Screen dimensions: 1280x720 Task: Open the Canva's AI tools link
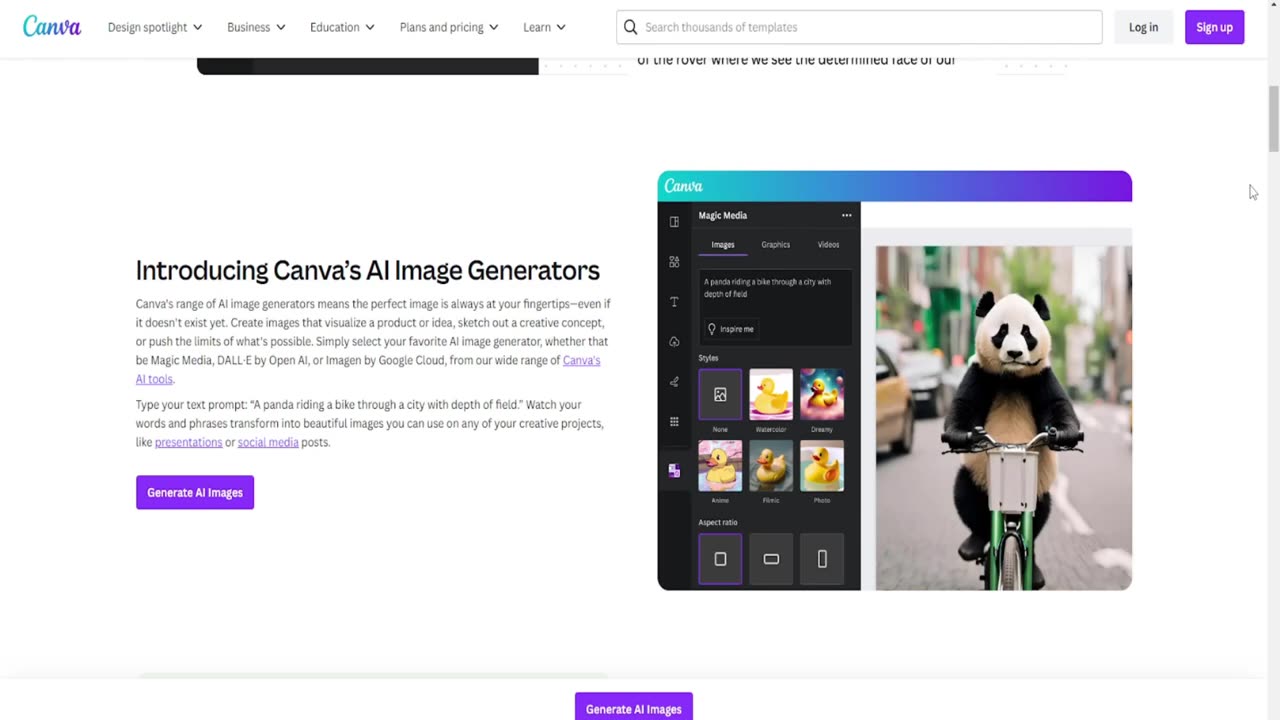(x=582, y=360)
